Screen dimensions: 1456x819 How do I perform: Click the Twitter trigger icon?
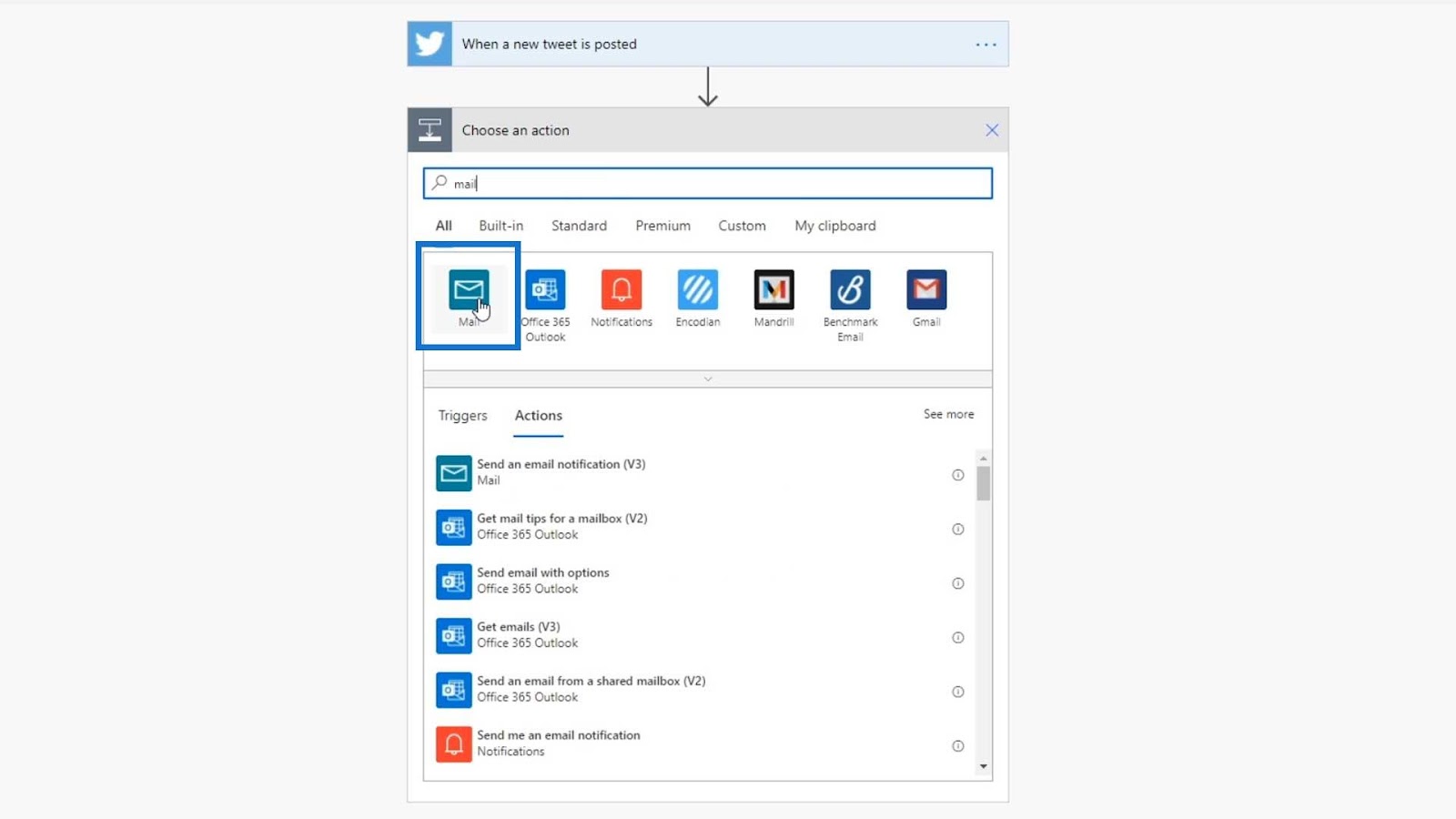coord(430,44)
